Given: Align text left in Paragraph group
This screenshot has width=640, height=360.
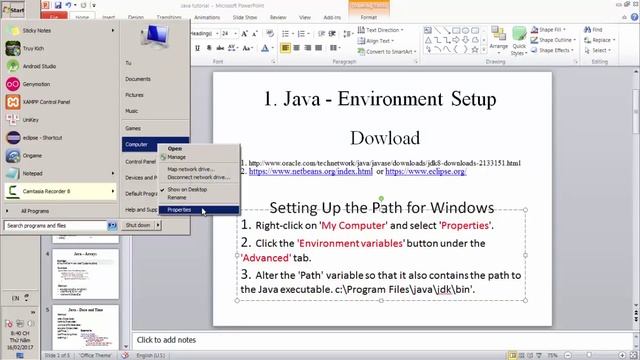Looking at the screenshot, I should click(x=285, y=48).
